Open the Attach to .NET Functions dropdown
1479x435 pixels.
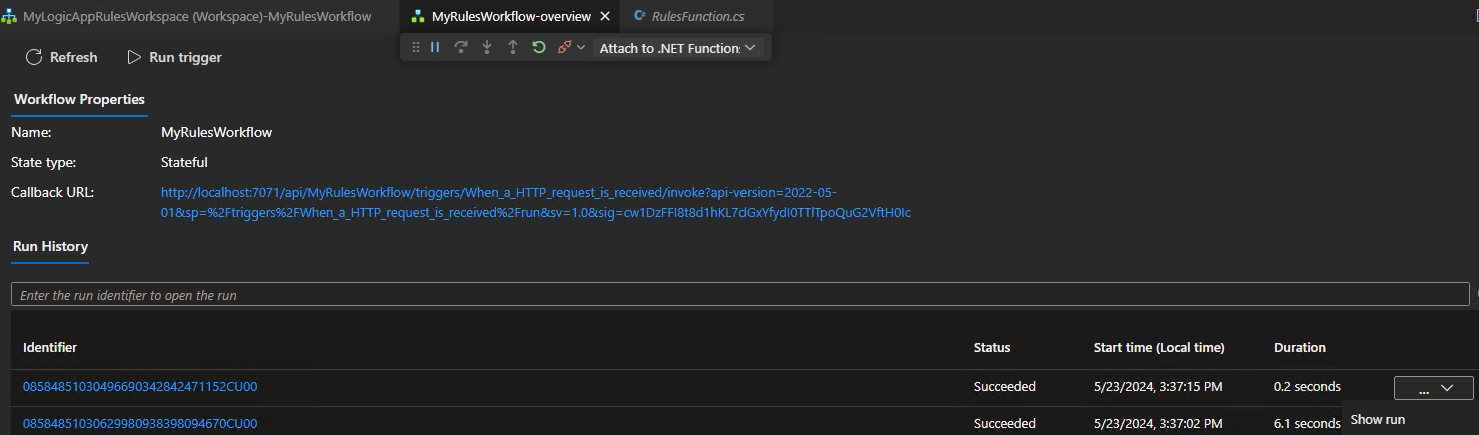point(677,48)
